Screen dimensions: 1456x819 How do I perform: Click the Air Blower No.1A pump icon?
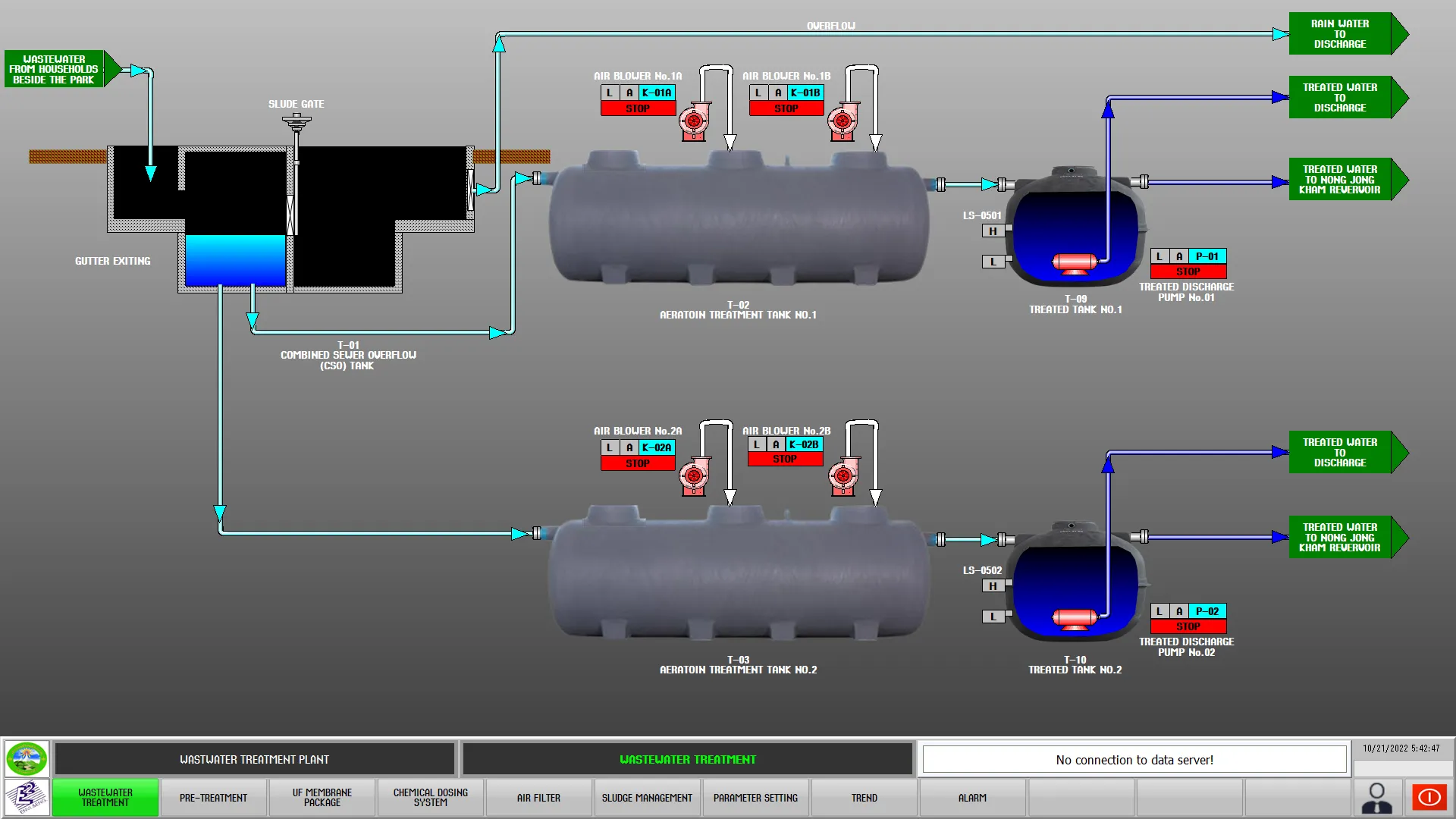694,121
